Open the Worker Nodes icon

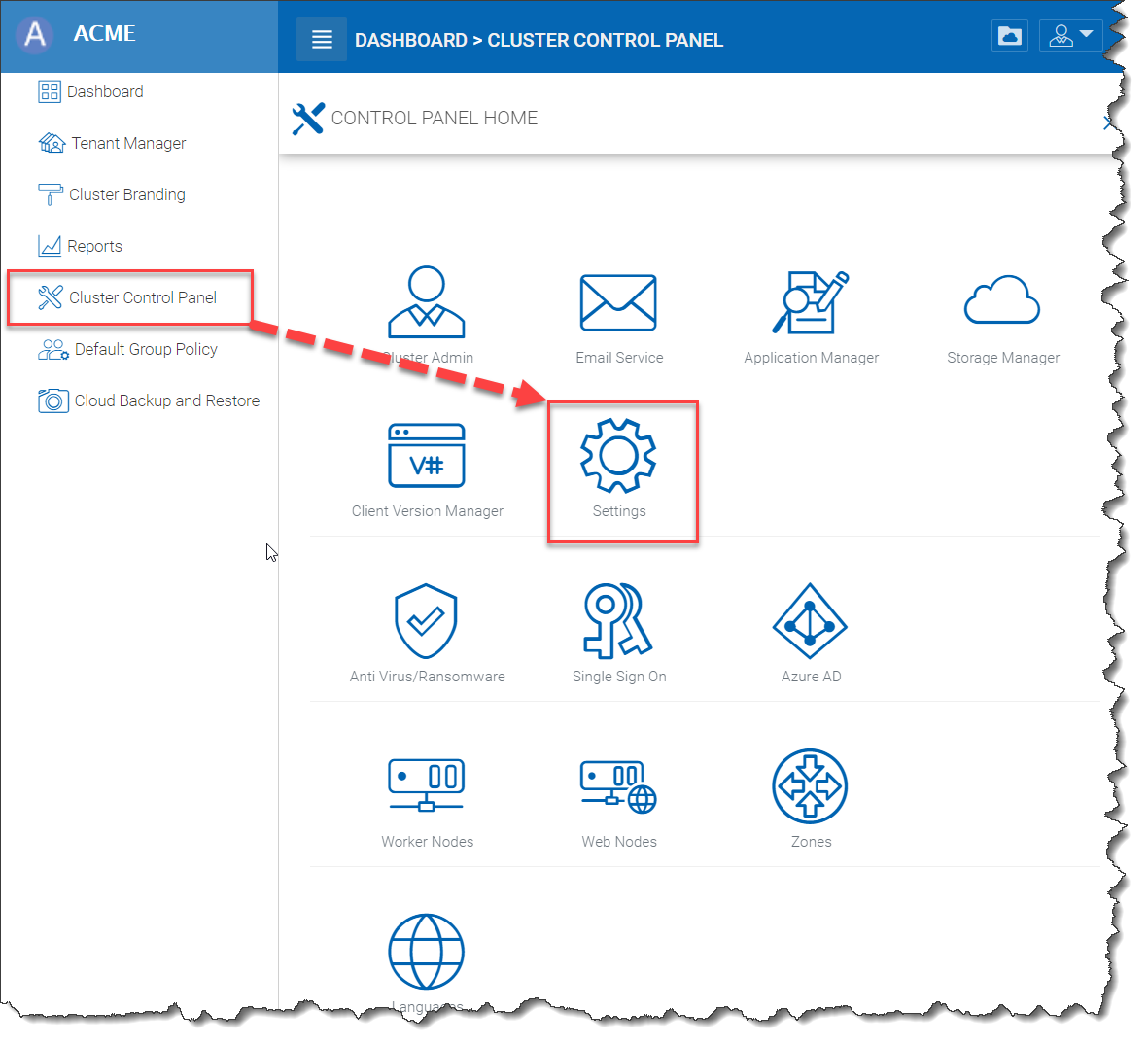[426, 786]
